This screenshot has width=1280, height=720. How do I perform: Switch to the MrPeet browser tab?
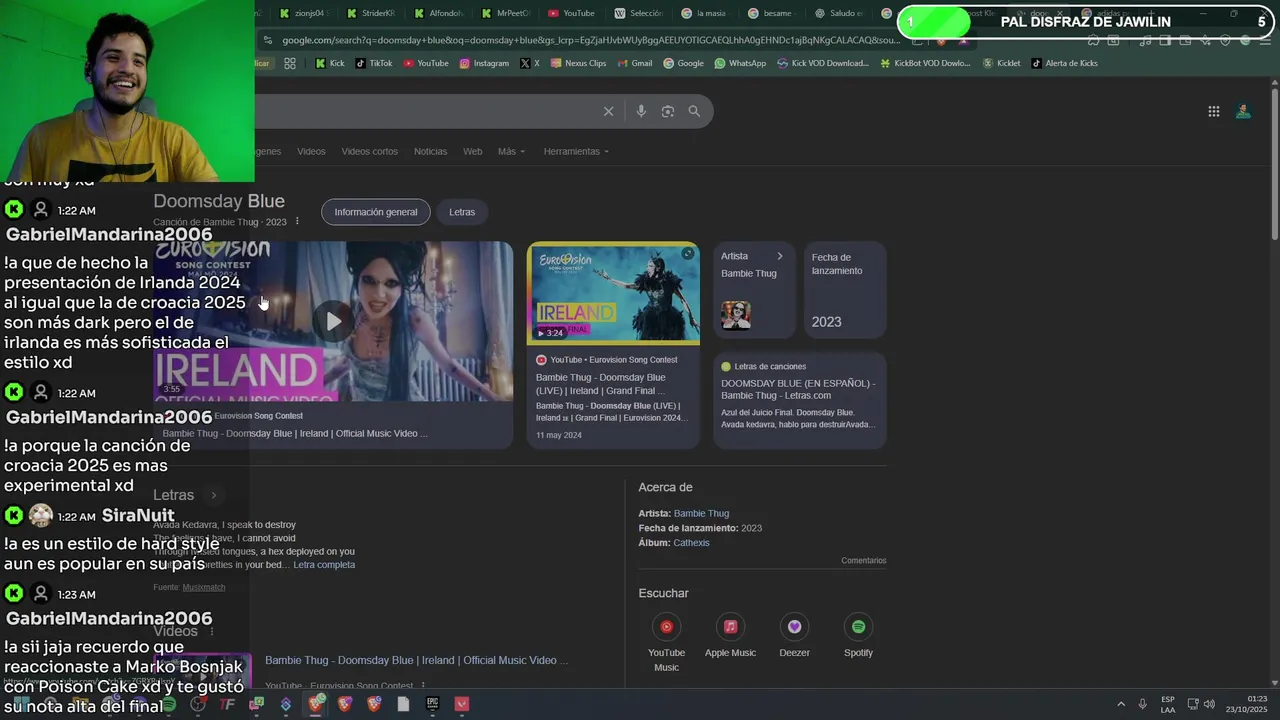click(505, 13)
